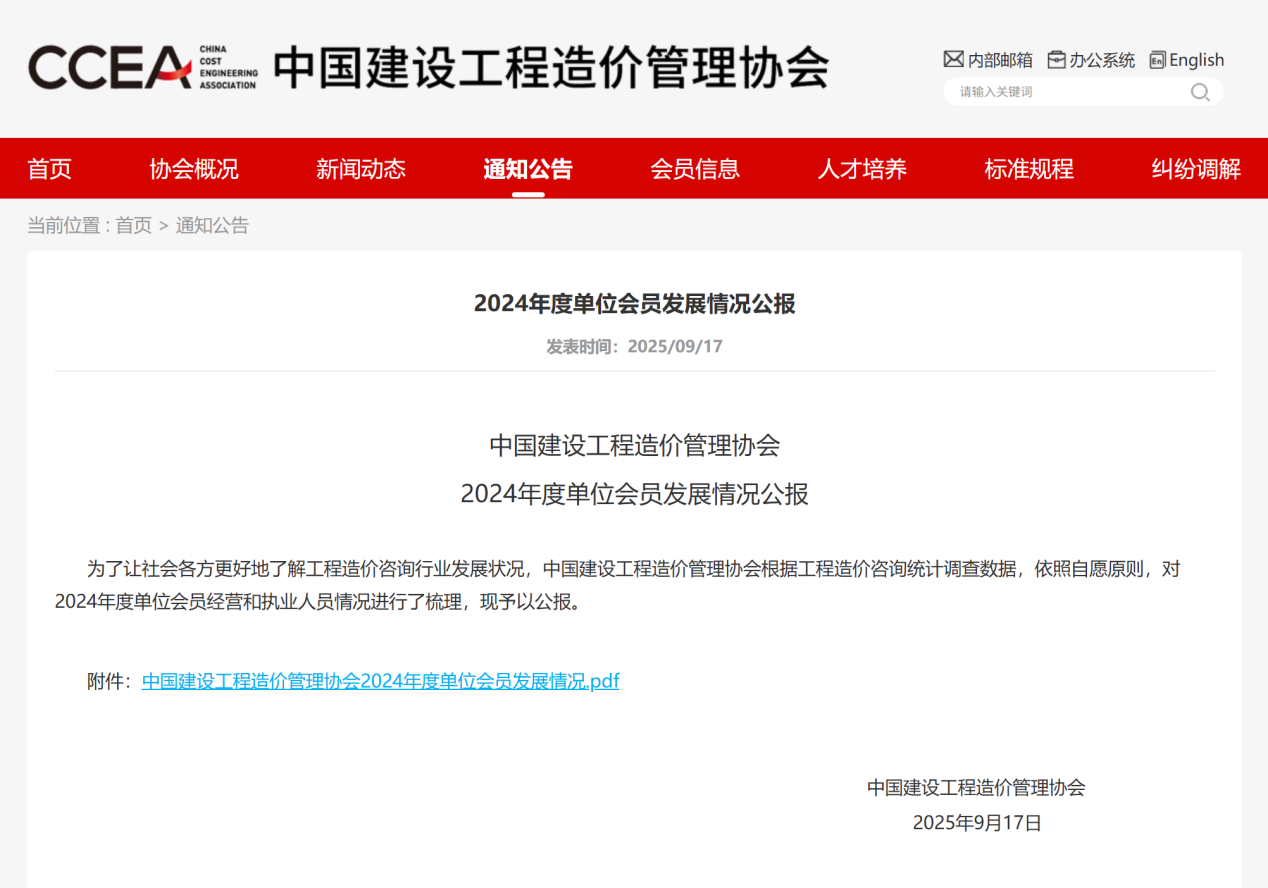This screenshot has width=1268, height=888.
Task: Focus the keyword search input field
Action: [x=1065, y=92]
